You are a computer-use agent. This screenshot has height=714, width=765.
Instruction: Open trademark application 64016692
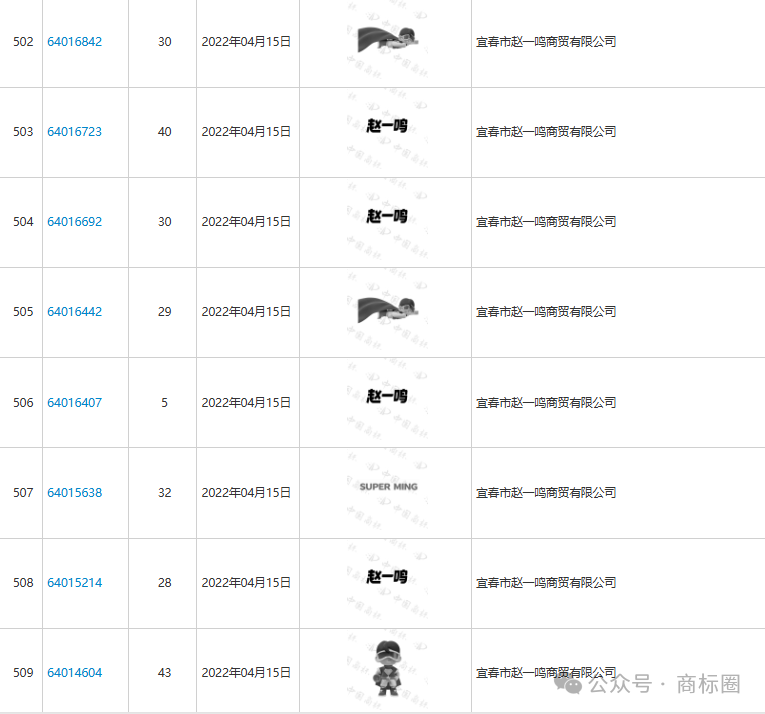74,222
